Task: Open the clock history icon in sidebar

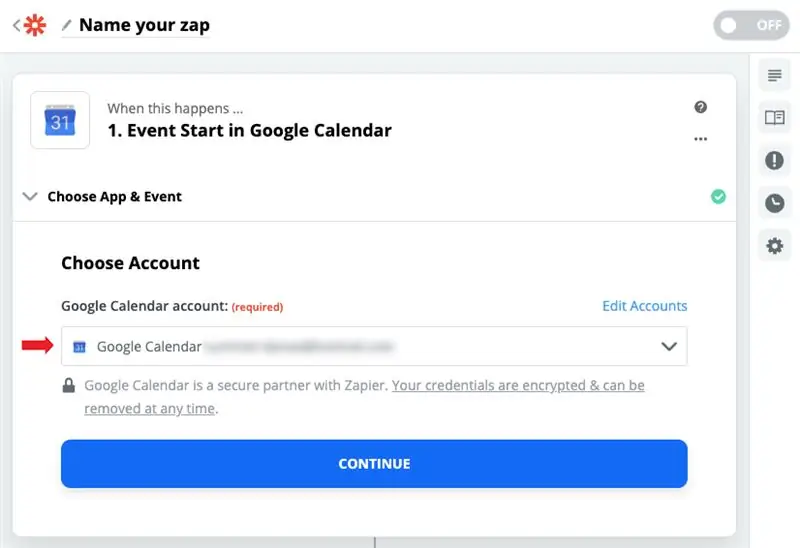Action: tap(774, 203)
